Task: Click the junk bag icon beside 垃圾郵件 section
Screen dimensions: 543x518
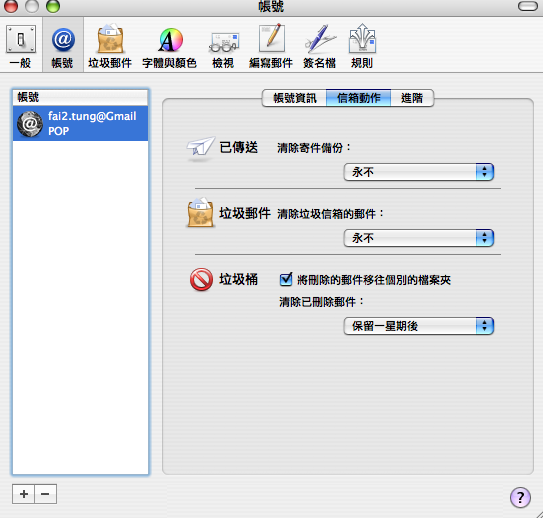Action: point(201,213)
